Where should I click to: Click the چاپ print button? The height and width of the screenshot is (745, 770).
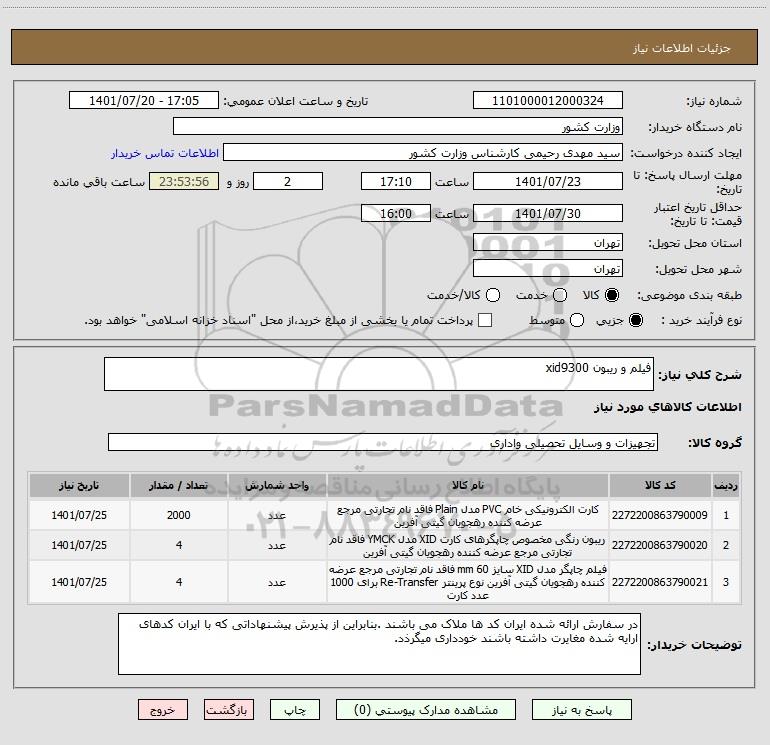pos(295,710)
